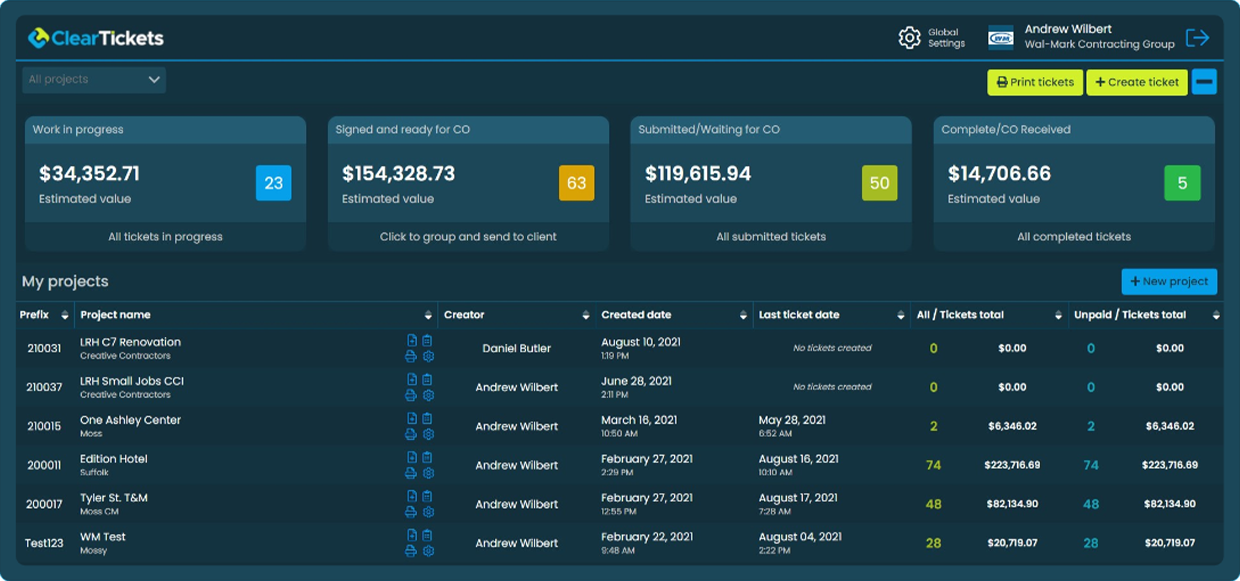Open settings gear for Tyler St. T&M project
Image resolution: width=1240 pixels, height=581 pixels.
(428, 512)
